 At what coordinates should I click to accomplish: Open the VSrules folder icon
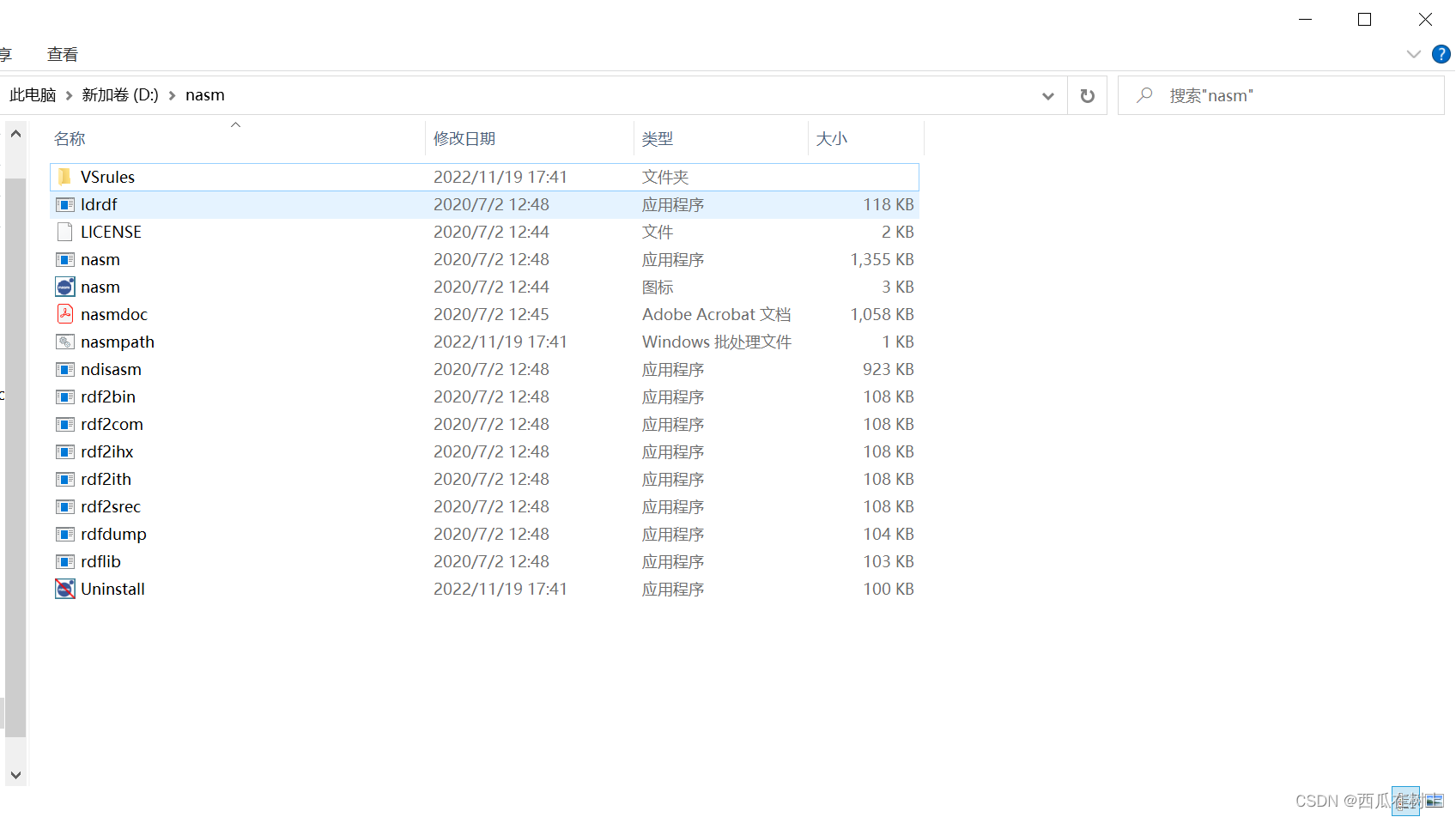[65, 177]
